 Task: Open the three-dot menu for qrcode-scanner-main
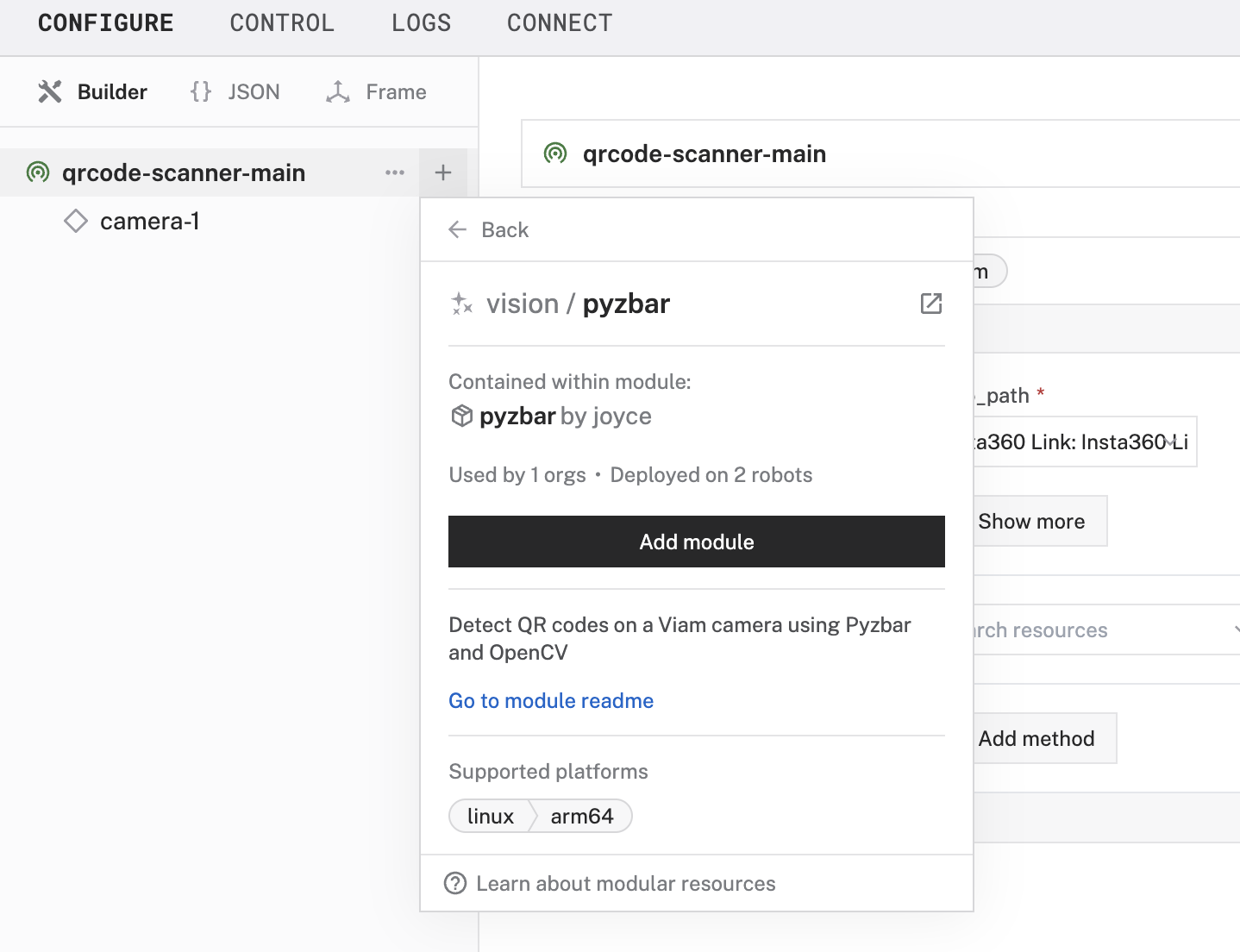coord(395,172)
